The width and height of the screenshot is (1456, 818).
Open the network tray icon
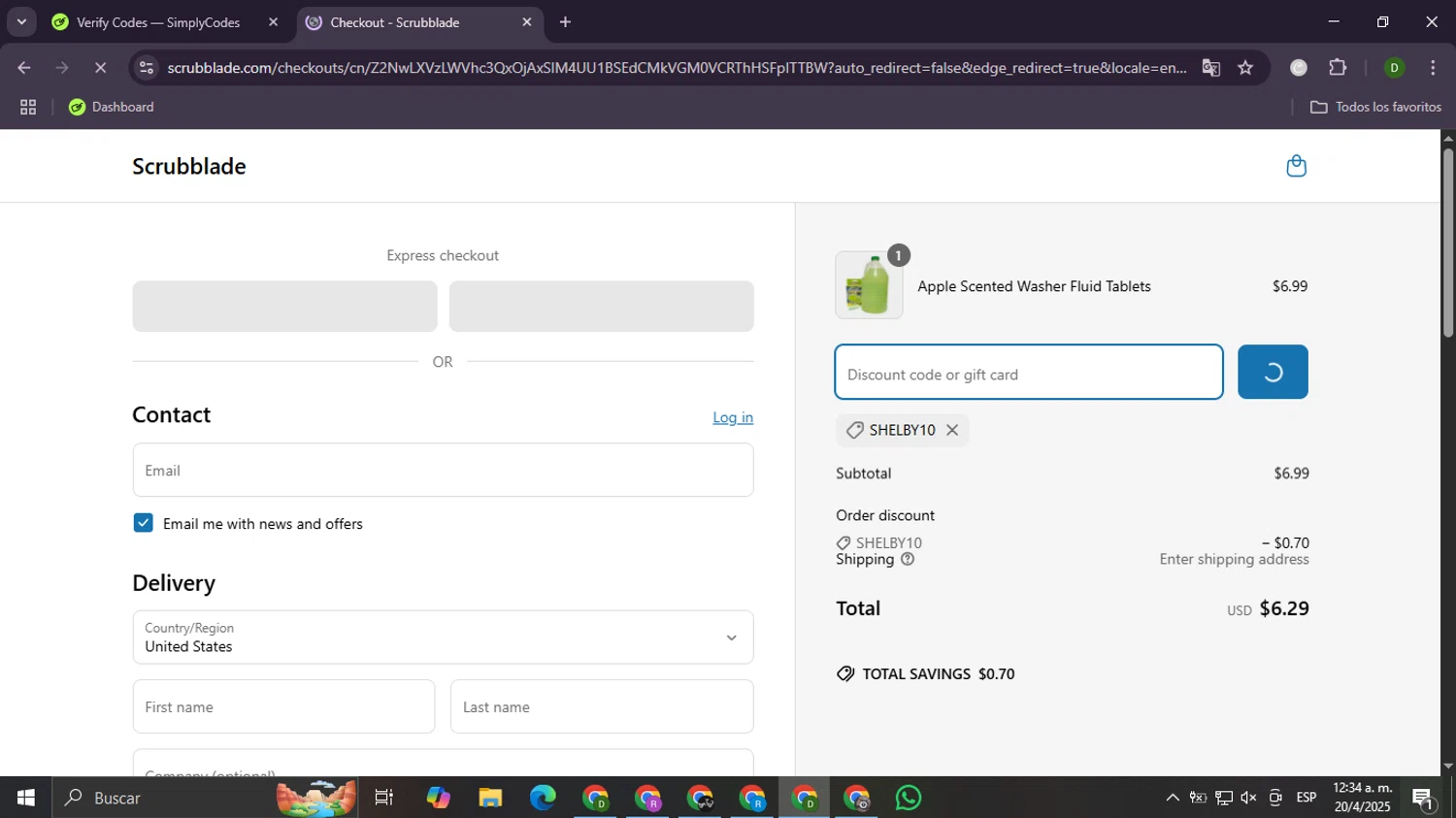click(1224, 798)
